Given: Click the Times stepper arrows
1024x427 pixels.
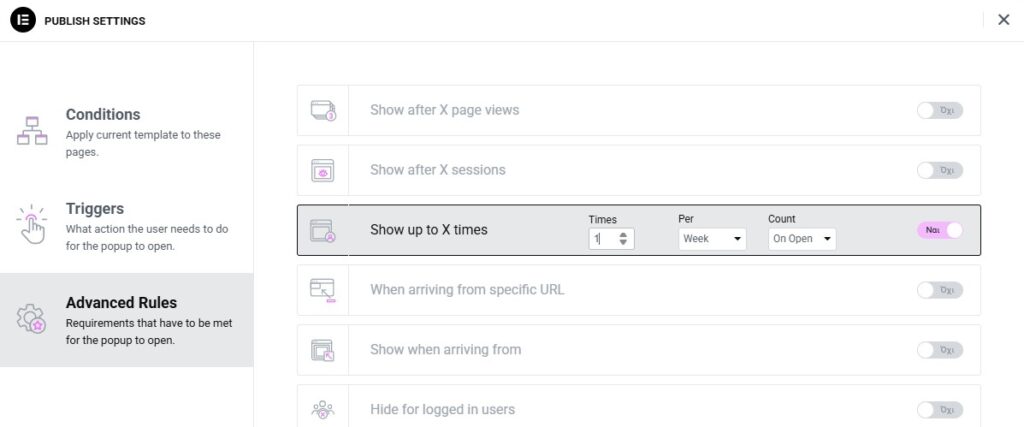Looking at the screenshot, I should pyautogui.click(x=624, y=239).
